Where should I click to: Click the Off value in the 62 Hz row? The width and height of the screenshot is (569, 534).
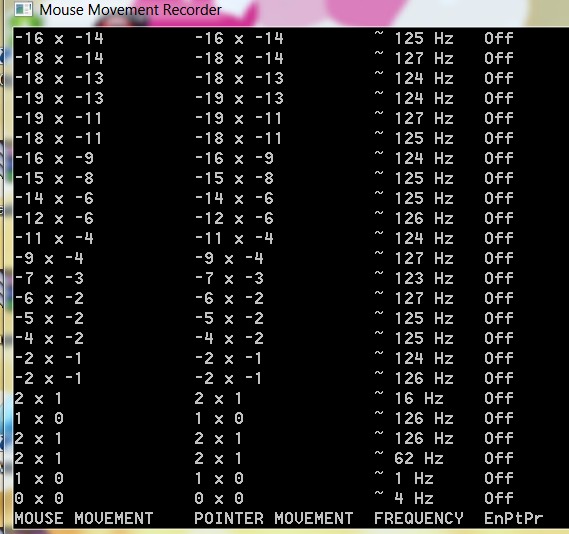click(499, 458)
